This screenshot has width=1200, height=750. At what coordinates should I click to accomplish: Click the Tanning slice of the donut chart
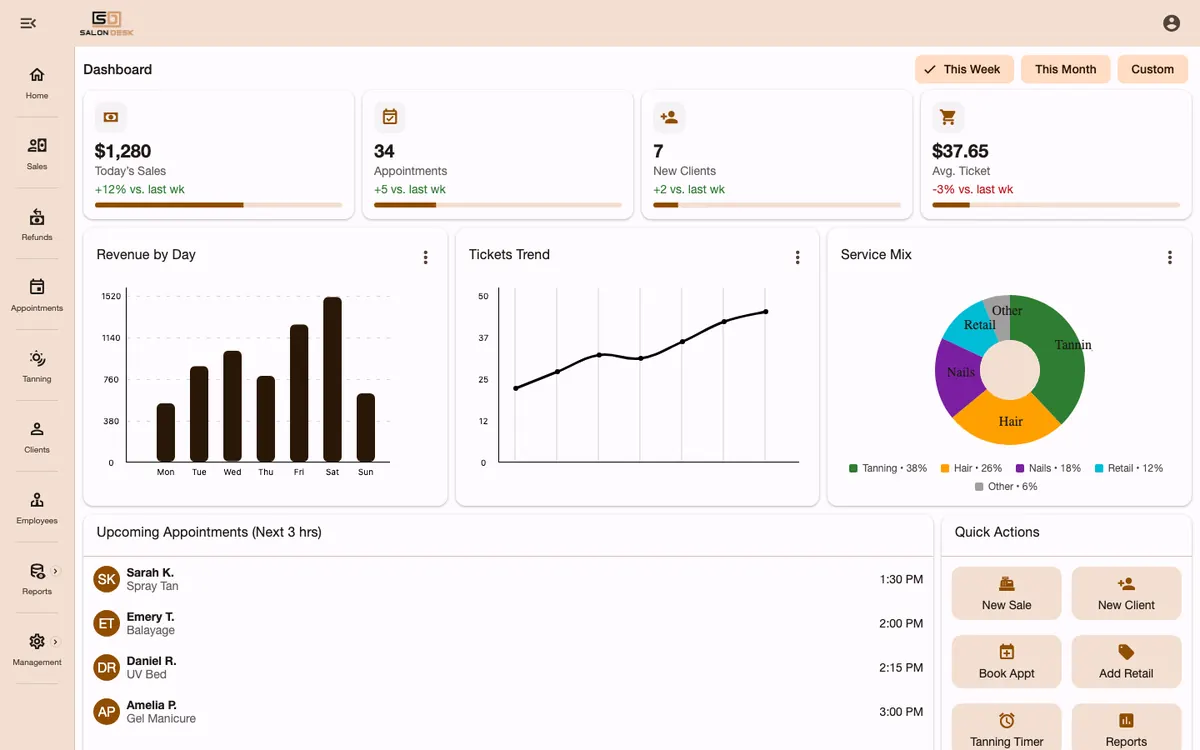click(1059, 355)
